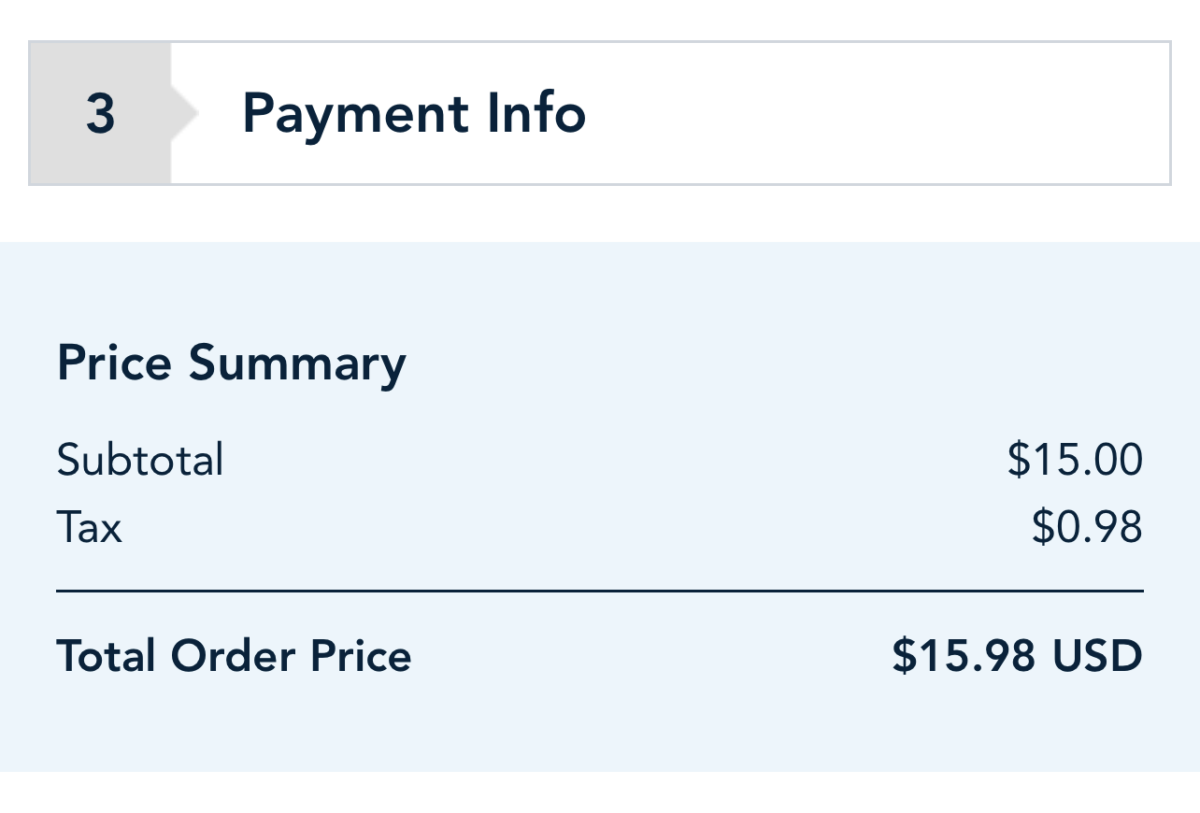
Task: Click empty right side of Payment Info bar
Action: (x=900, y=114)
